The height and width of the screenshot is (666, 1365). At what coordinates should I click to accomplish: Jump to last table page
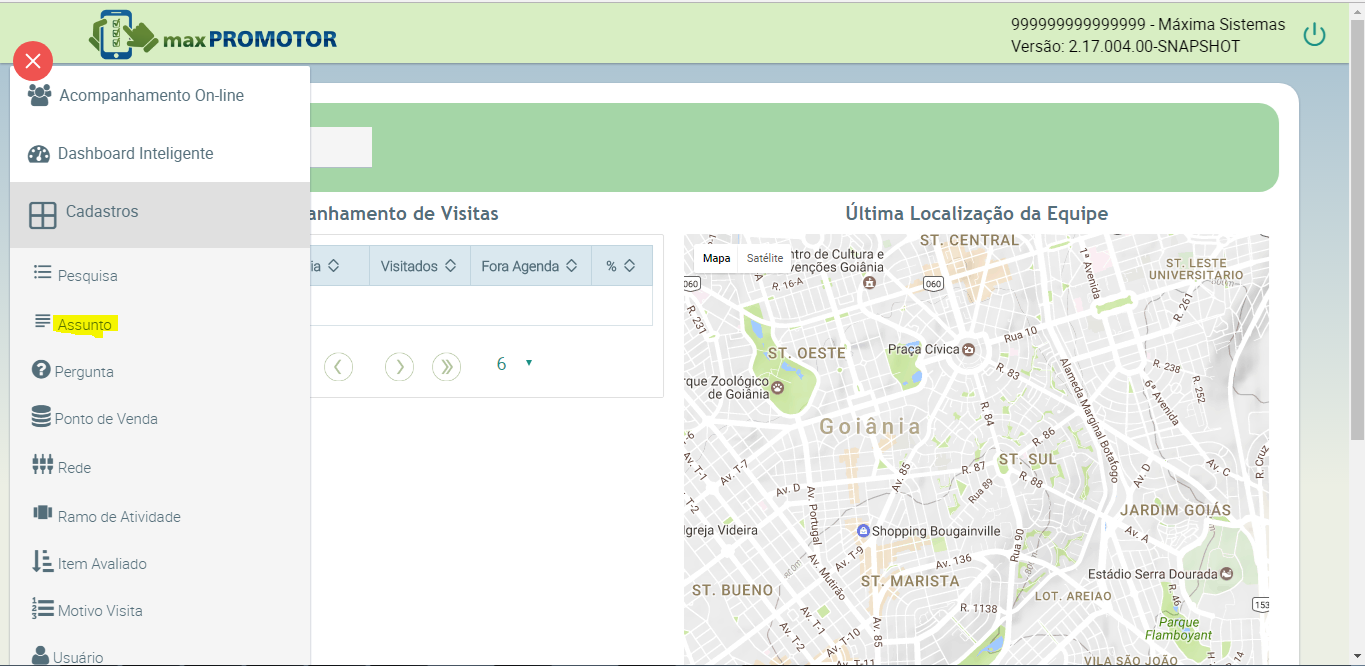[446, 367]
